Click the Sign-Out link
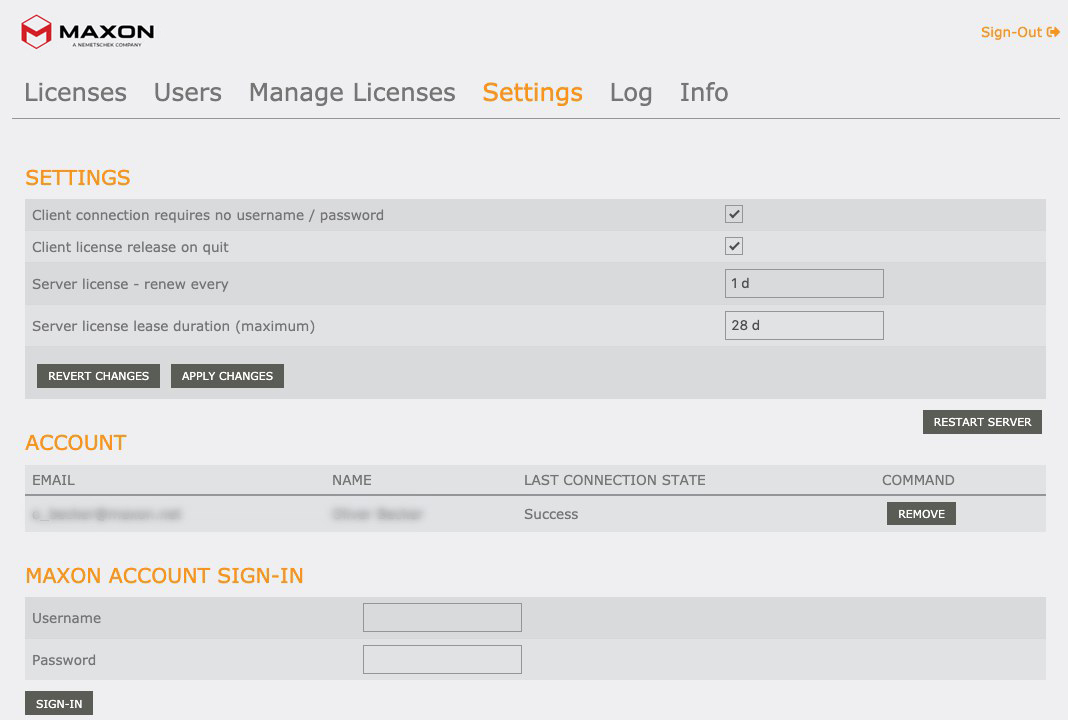The width and height of the screenshot is (1068, 720). [1011, 32]
